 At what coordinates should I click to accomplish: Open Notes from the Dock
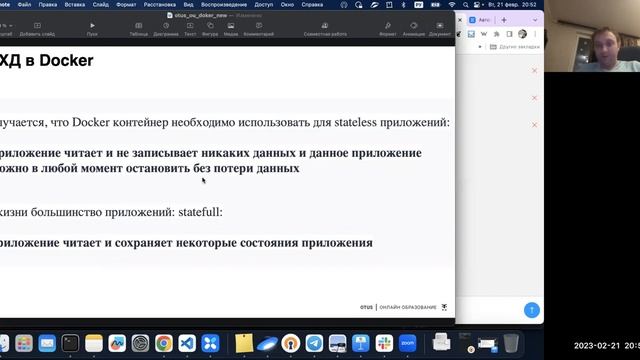pyautogui.click(x=94, y=343)
